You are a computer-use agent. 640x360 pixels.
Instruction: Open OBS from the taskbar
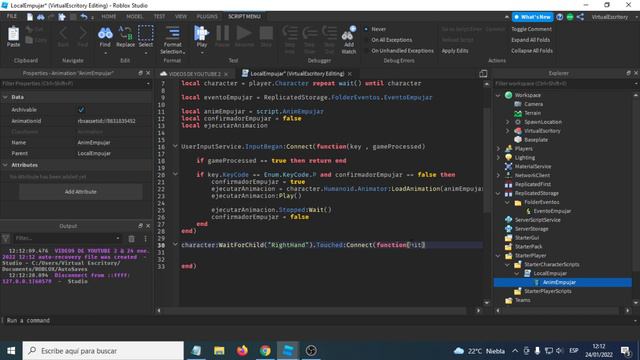click(311, 351)
